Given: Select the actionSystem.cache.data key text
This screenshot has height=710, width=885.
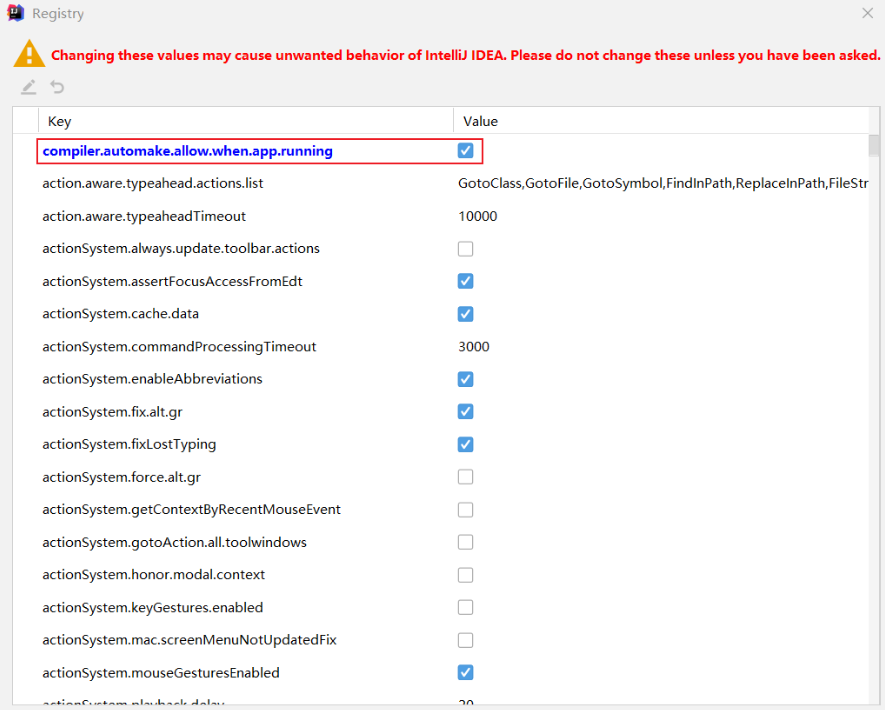Looking at the screenshot, I should pyautogui.click(x=120, y=314).
